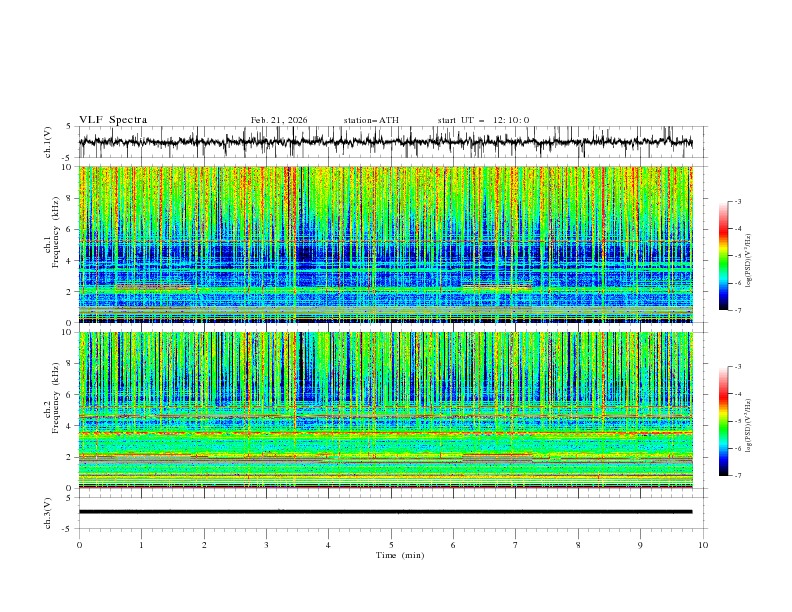Select the date text "Feb. 21, 2026"
This screenshot has width=792, height=612.
[279, 120]
